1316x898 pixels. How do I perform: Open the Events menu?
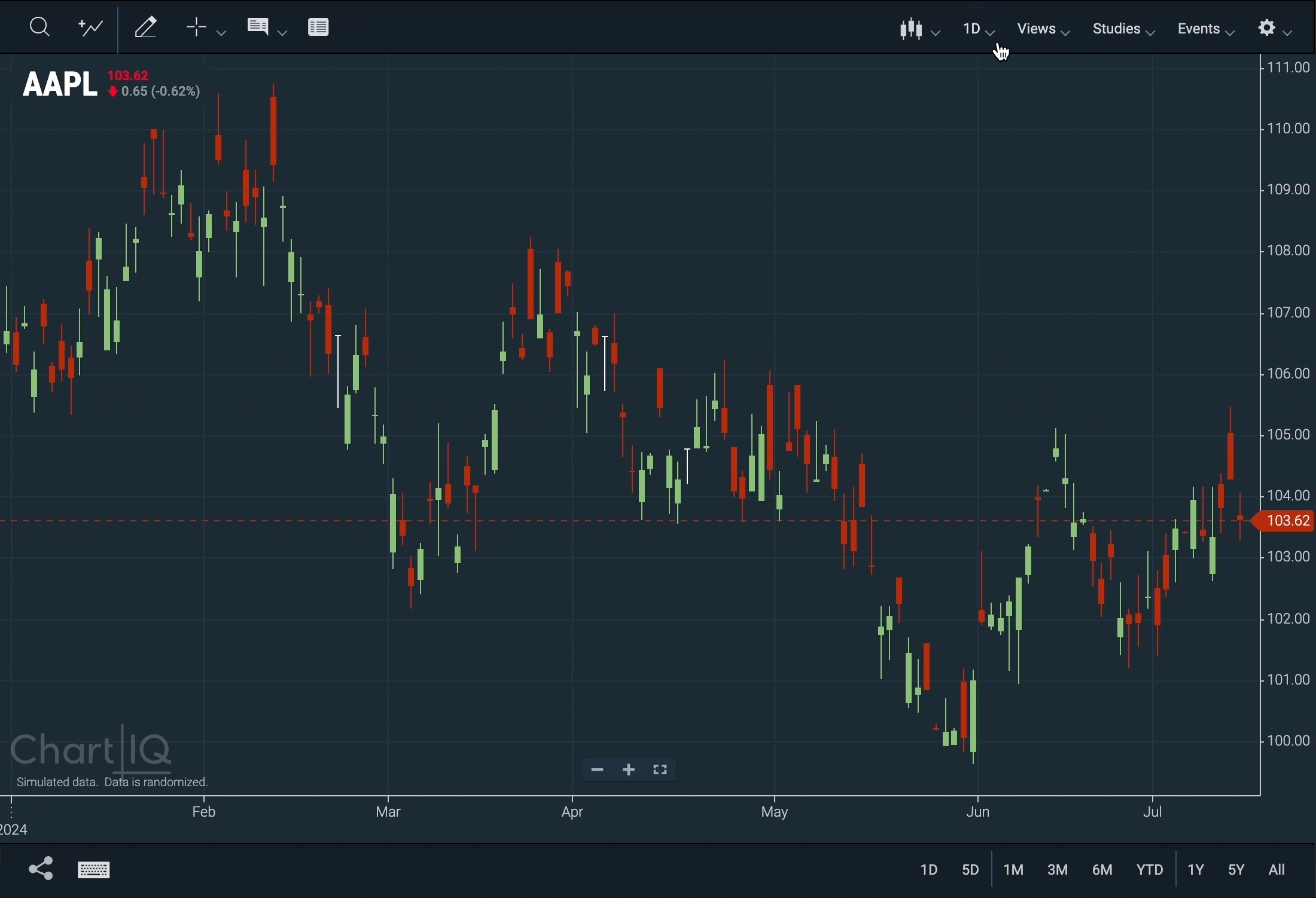coord(1207,29)
